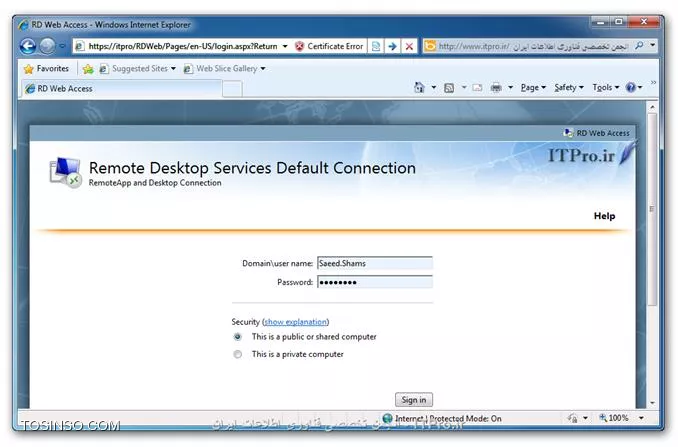Click the Suggested Sites page icon
678x447 pixels.
click(x=104, y=69)
